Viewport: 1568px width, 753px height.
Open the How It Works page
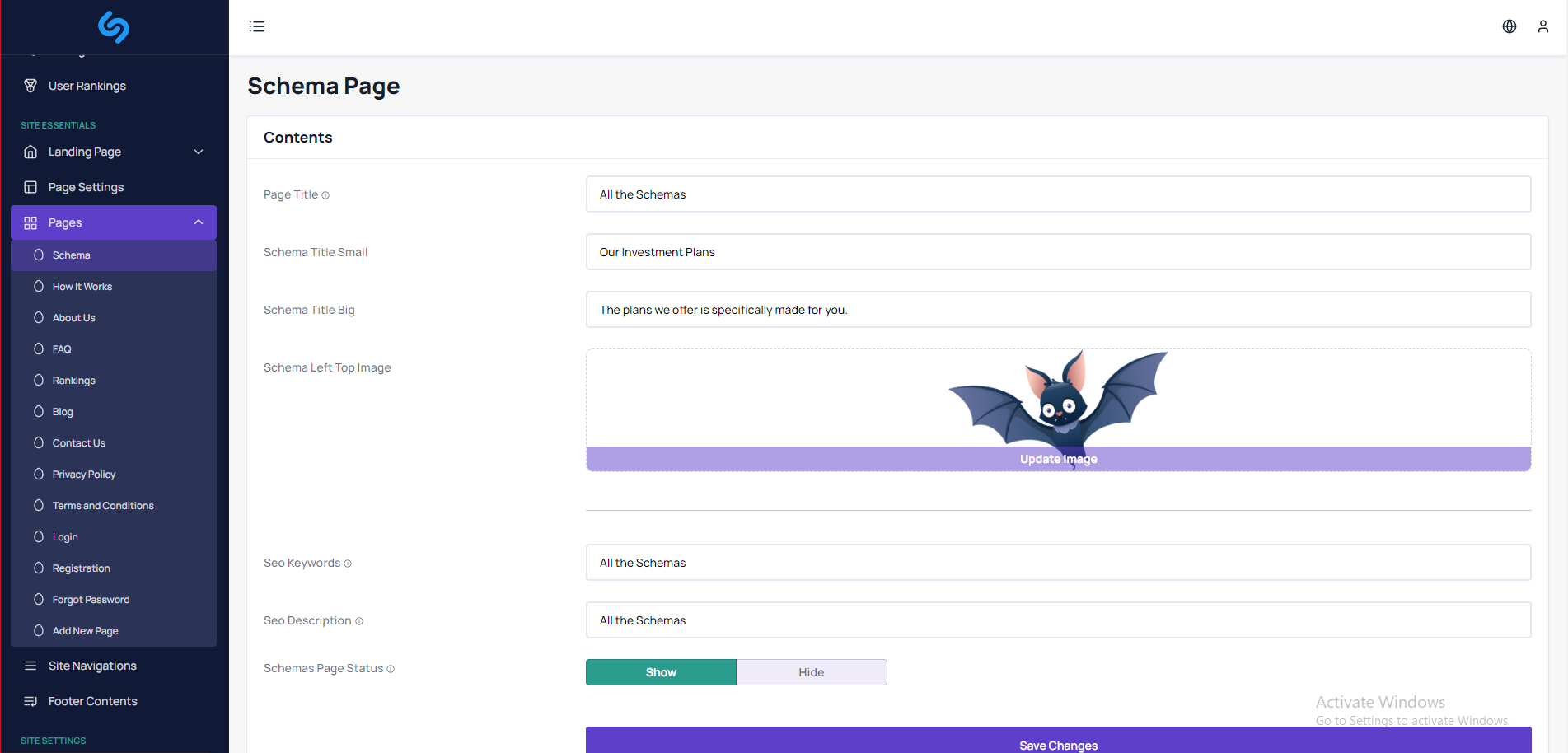click(x=82, y=287)
